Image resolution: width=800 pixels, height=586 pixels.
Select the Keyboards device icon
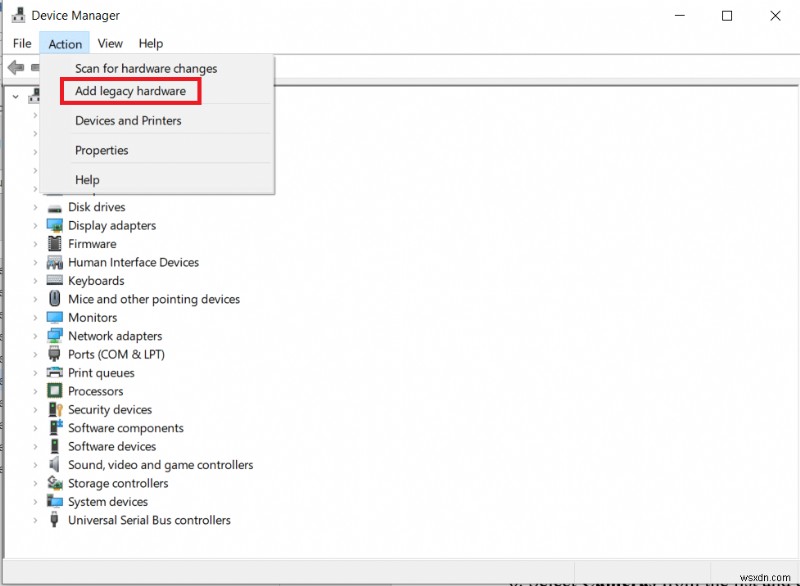[53, 280]
